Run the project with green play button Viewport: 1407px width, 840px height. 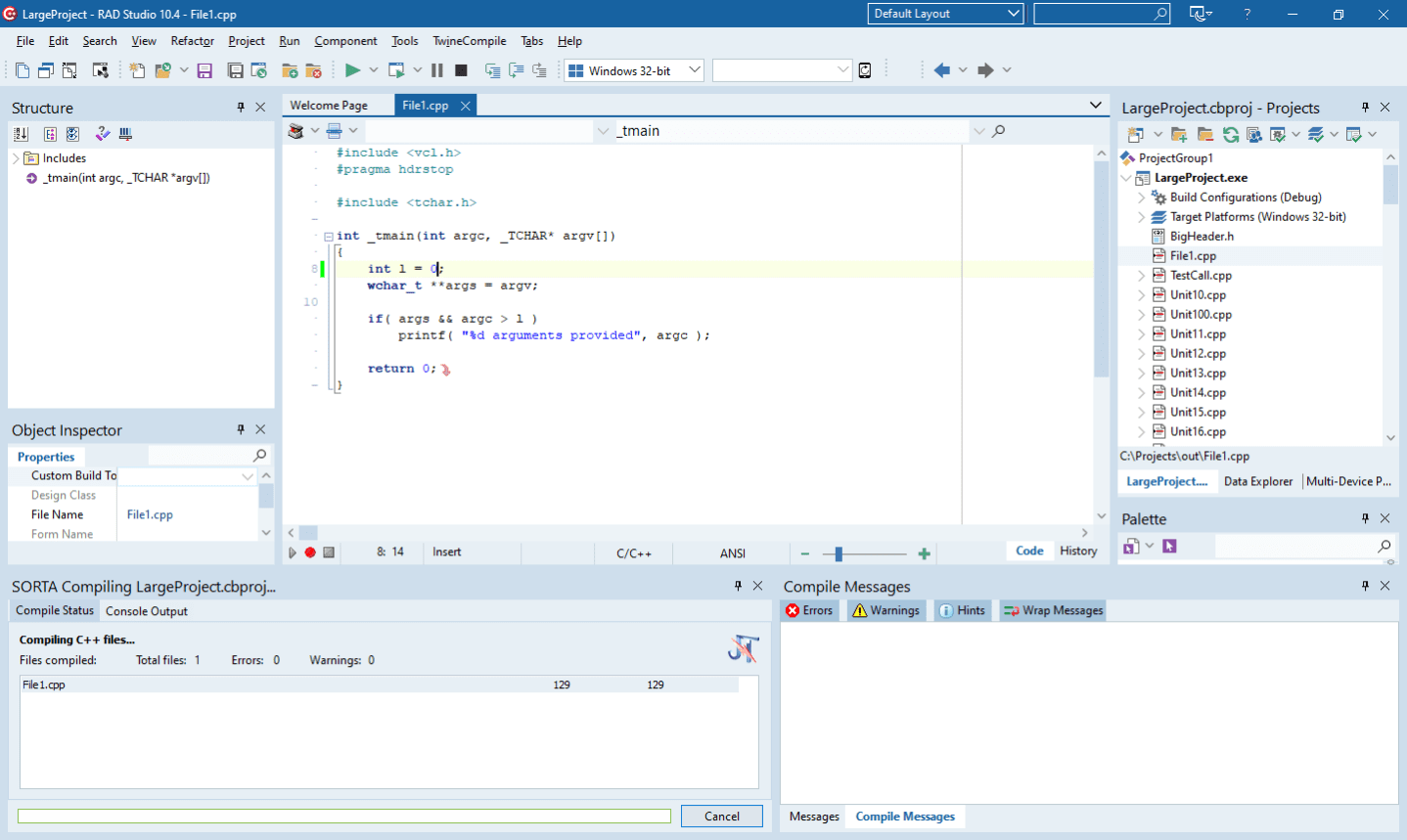coord(352,70)
